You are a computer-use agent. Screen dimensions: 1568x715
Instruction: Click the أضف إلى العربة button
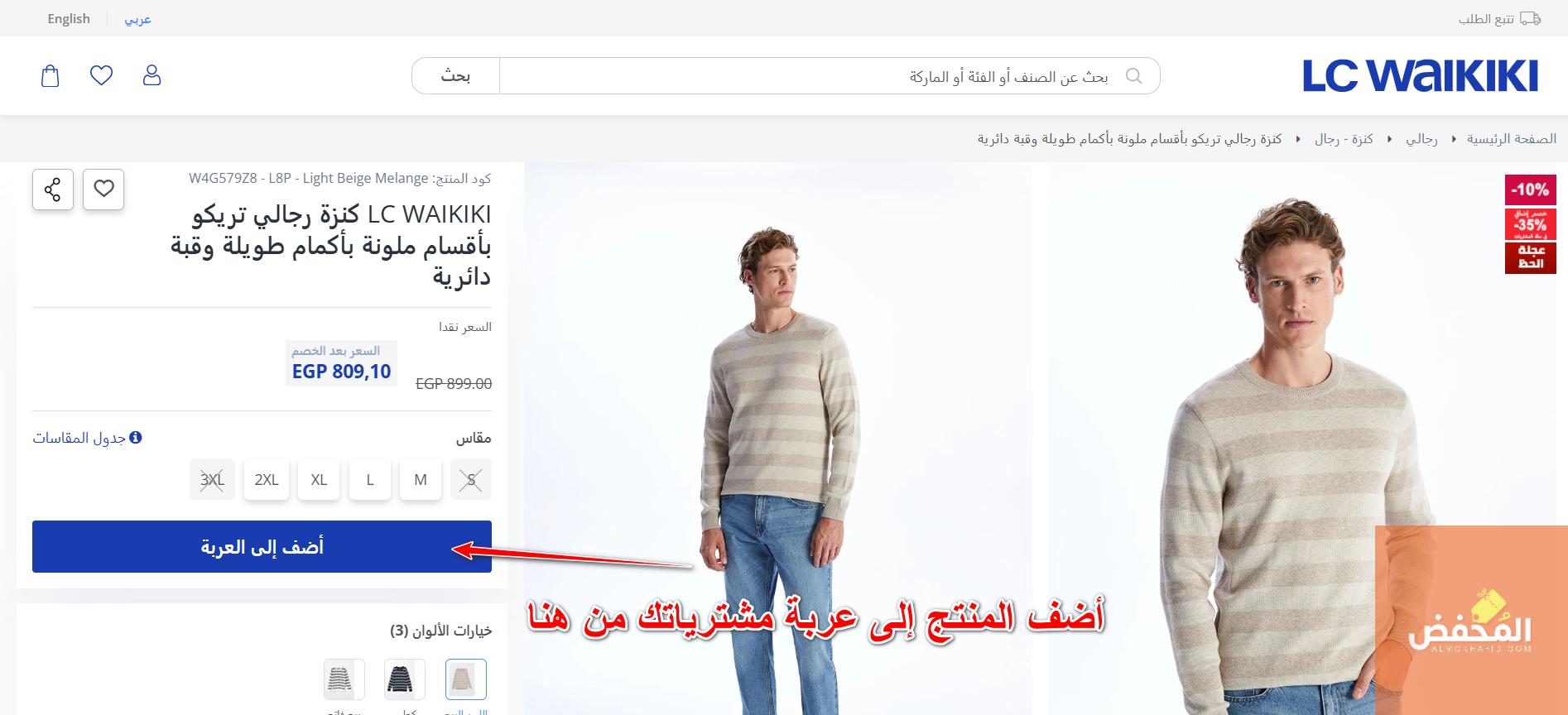tap(262, 546)
